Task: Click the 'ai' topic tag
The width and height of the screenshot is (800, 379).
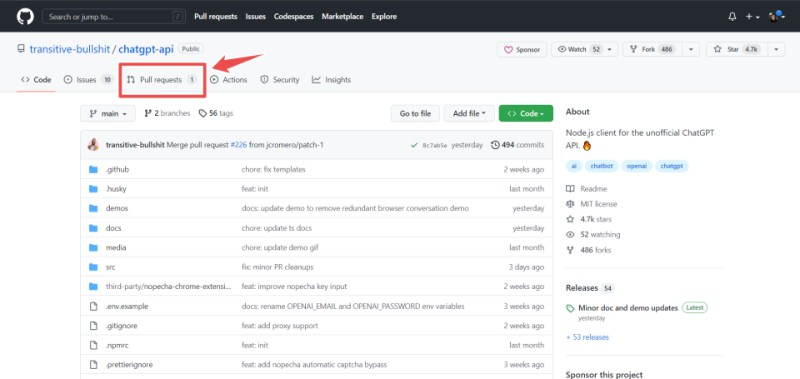Action: coord(574,166)
